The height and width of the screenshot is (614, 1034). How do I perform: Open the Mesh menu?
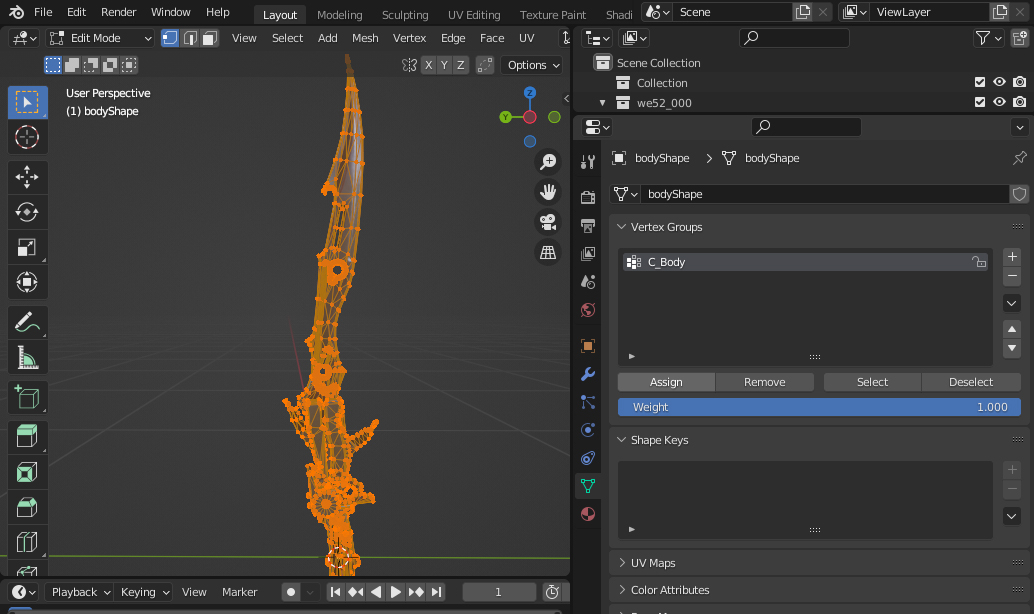365,38
